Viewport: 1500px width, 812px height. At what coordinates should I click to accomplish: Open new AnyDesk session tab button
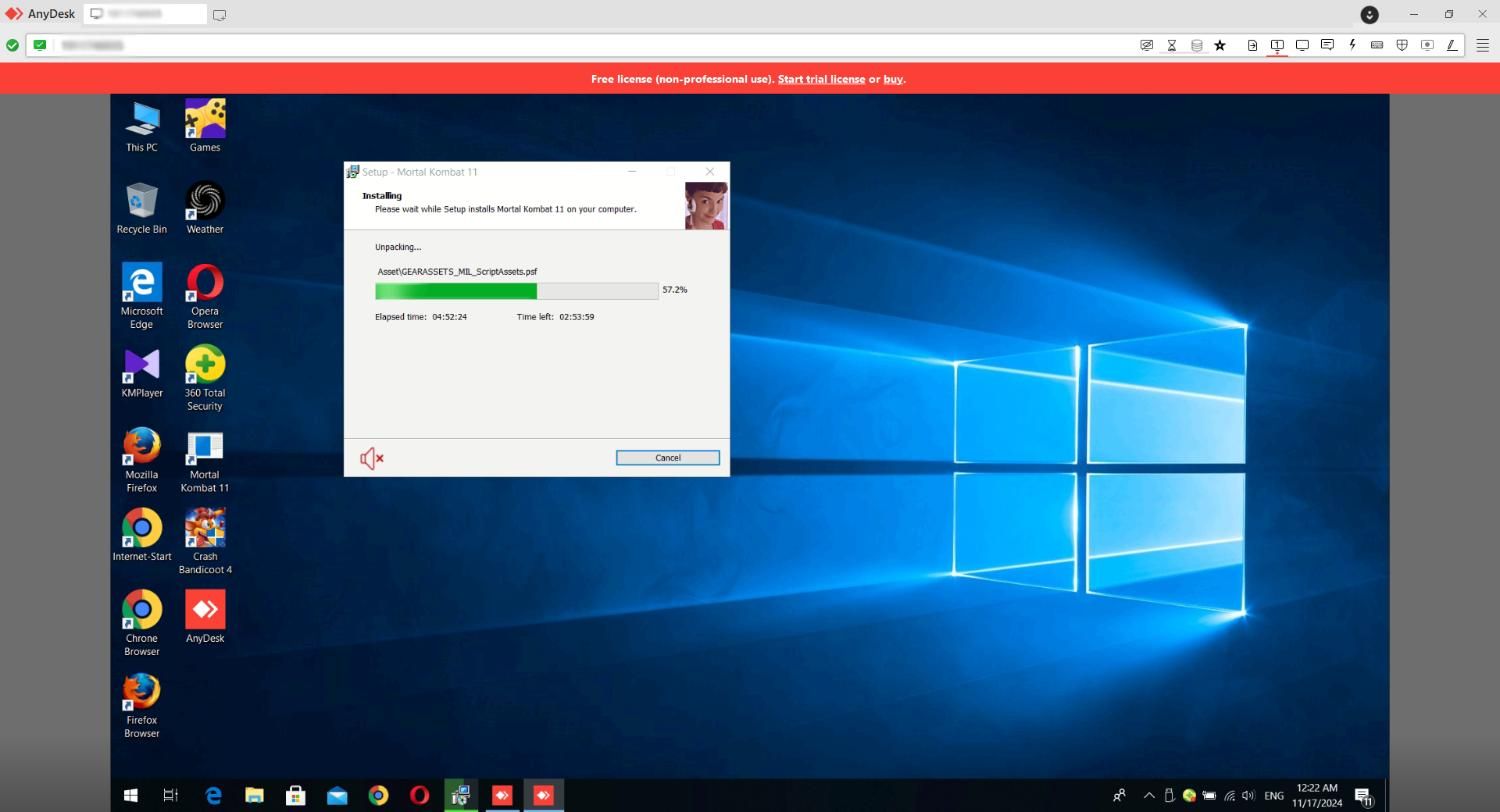coord(219,14)
